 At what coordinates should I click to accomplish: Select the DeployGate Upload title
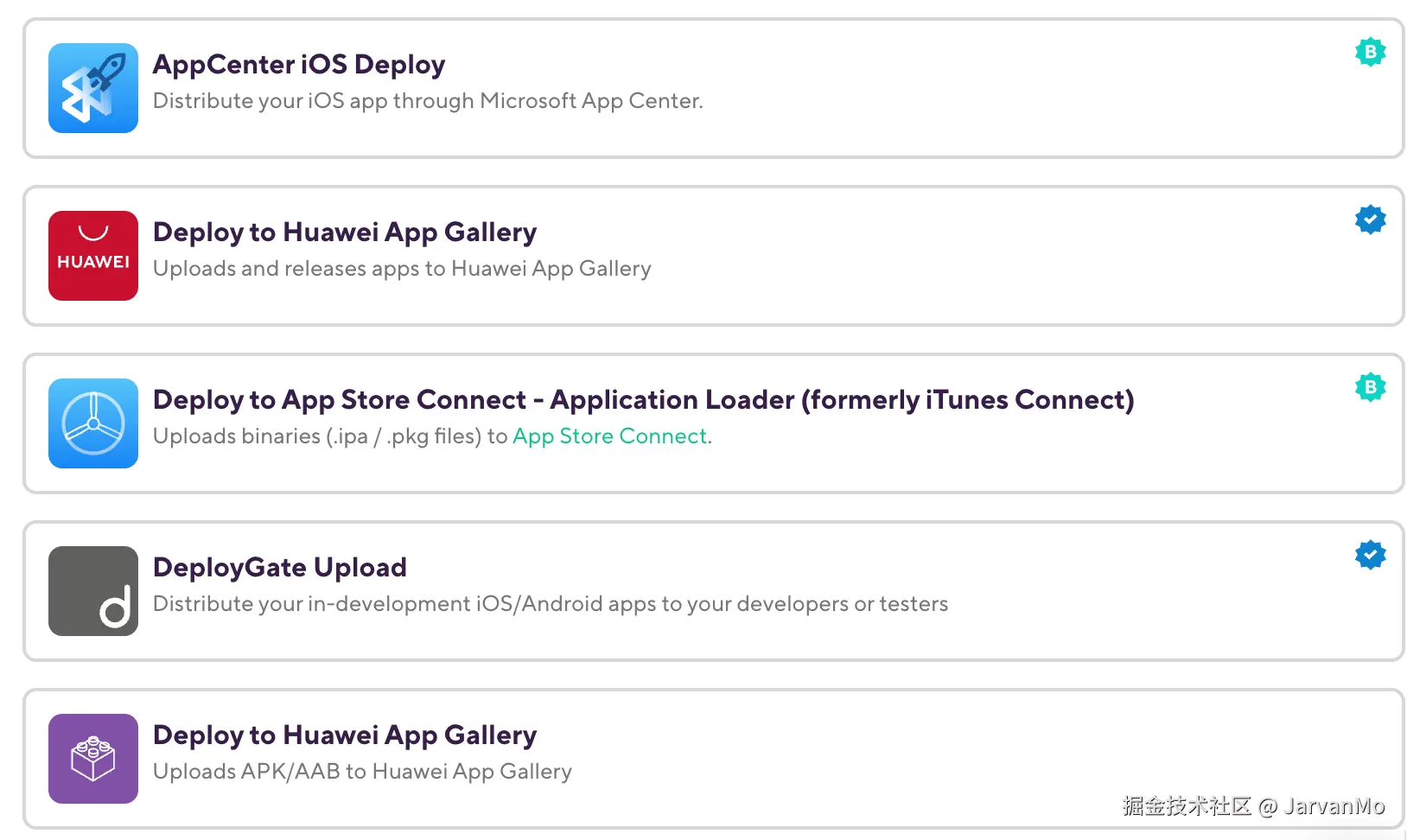click(x=279, y=568)
